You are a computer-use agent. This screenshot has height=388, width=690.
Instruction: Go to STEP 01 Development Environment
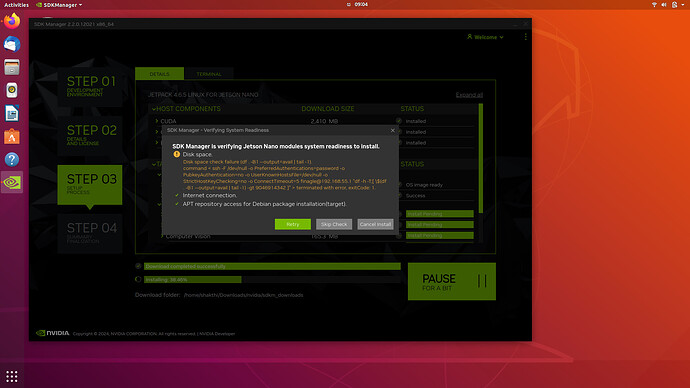coord(90,87)
